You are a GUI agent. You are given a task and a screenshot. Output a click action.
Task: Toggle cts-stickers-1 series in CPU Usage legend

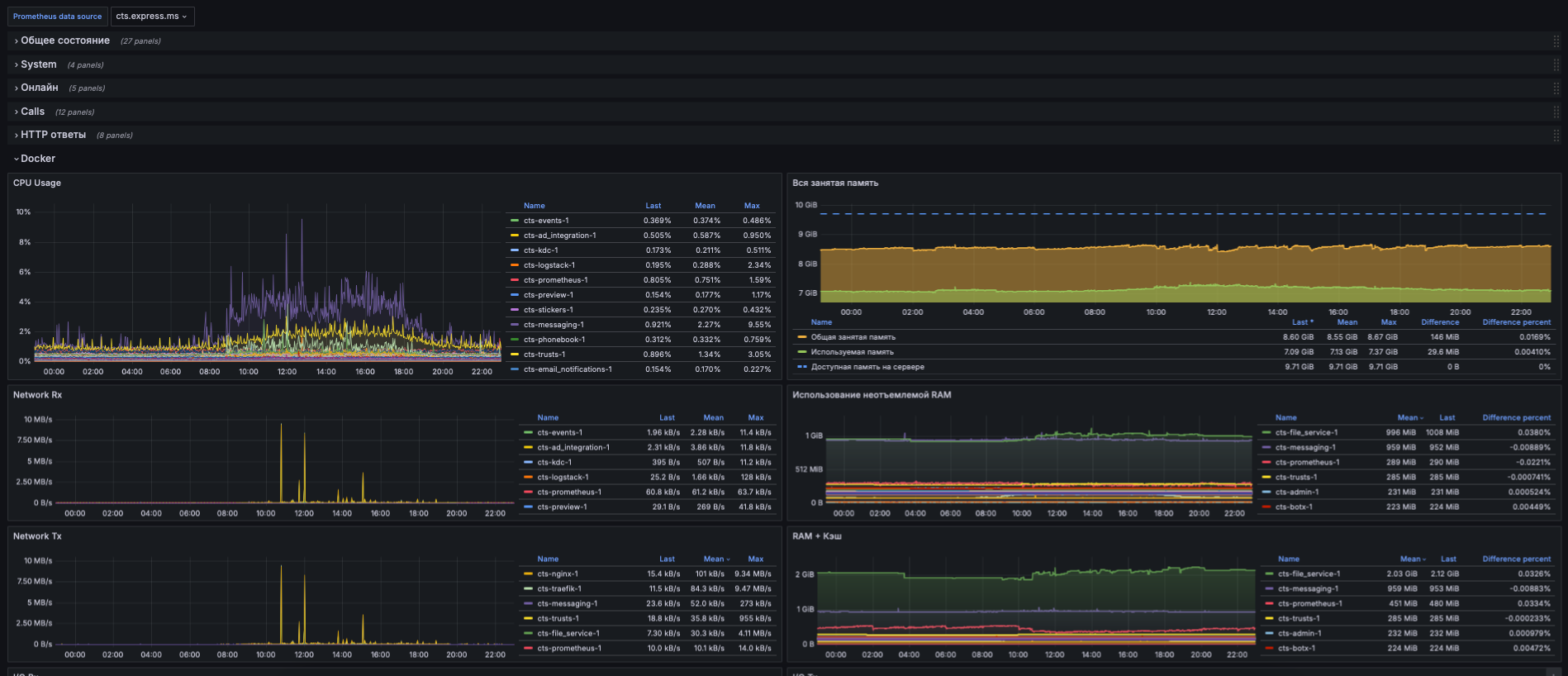point(548,310)
